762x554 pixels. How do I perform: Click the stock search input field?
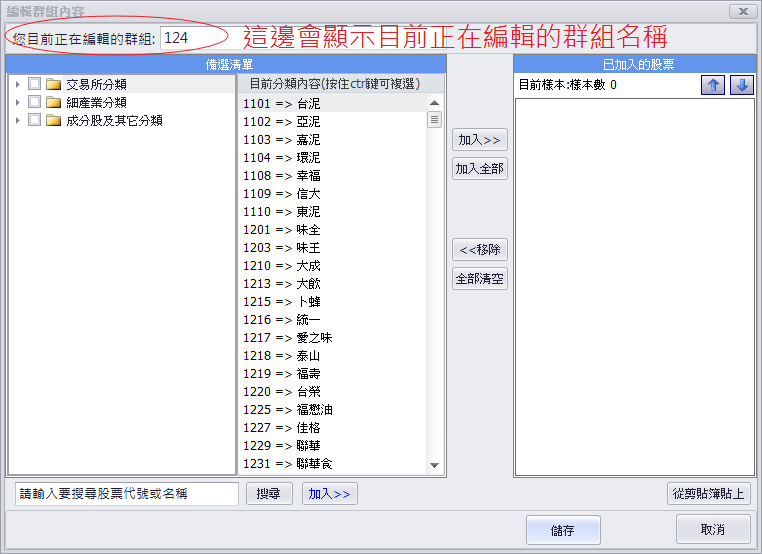point(127,494)
